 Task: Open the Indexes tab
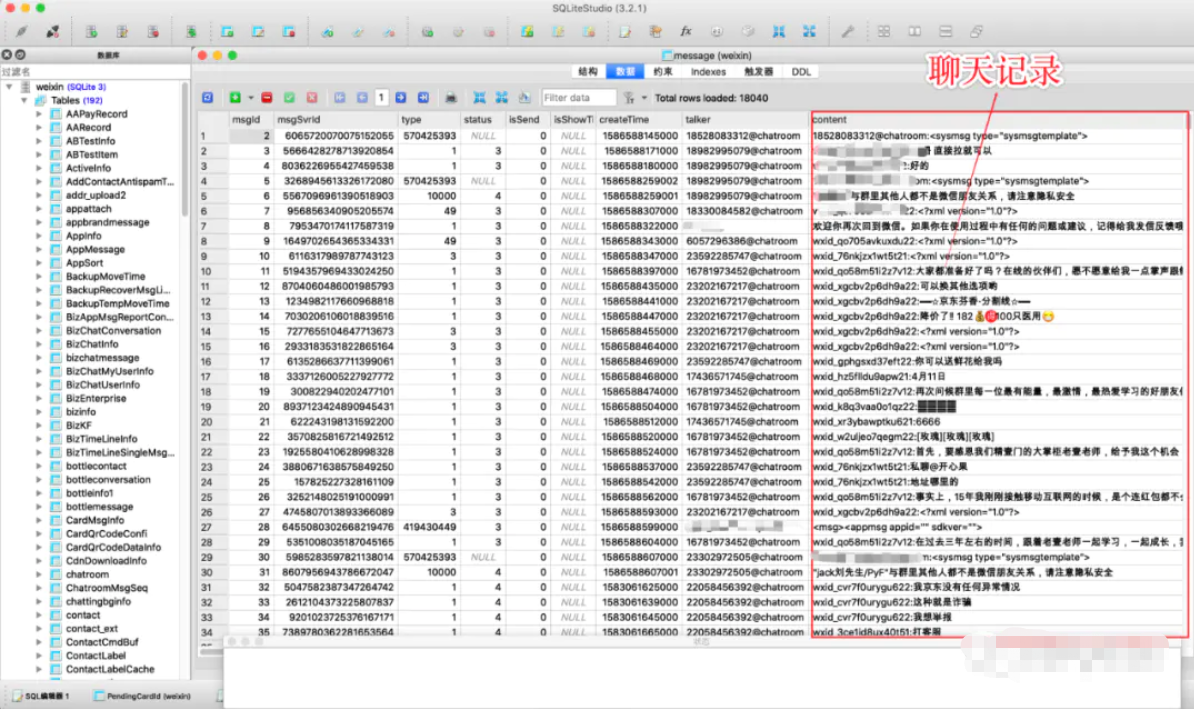point(708,72)
